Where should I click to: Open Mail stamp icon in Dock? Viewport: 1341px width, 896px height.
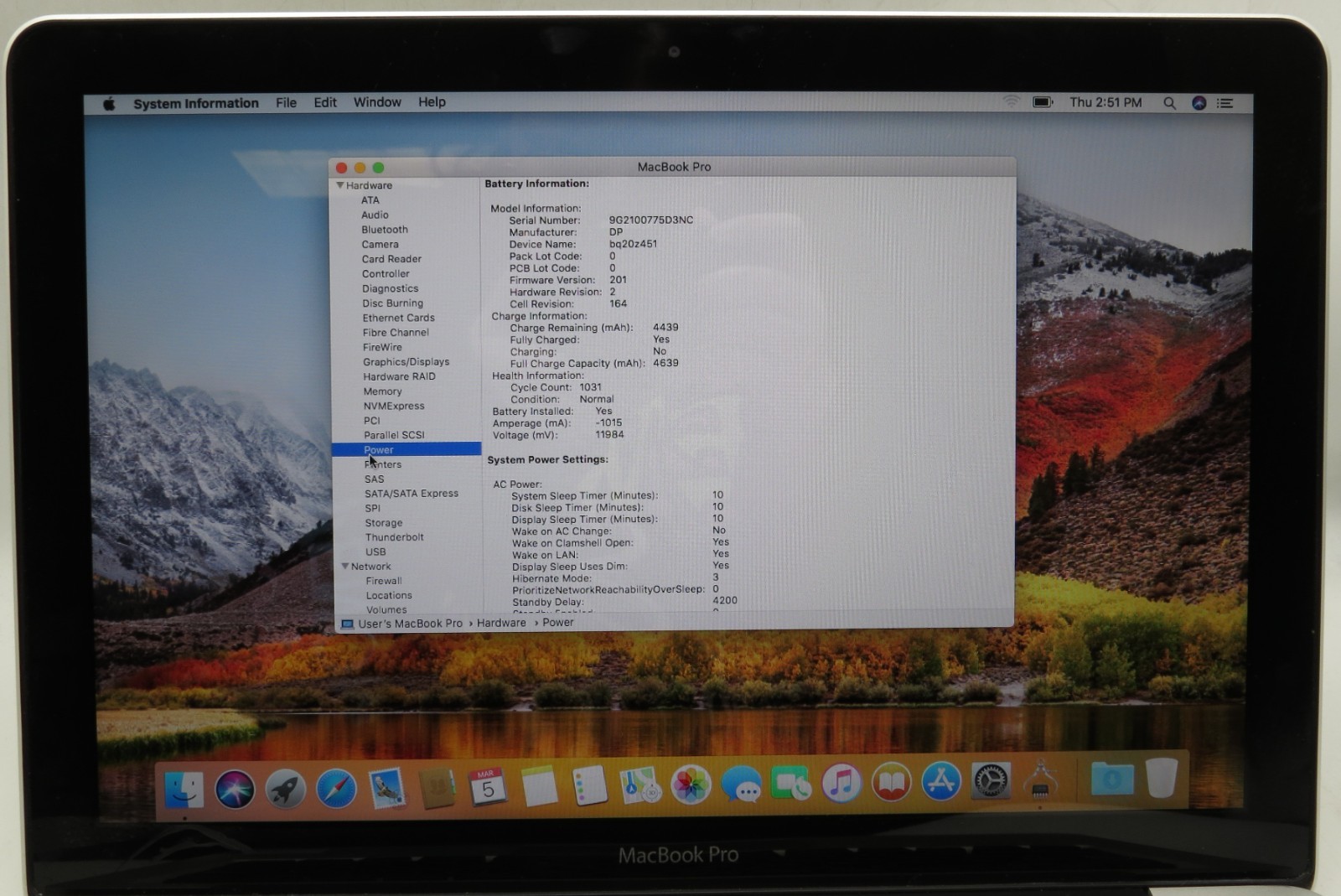pyautogui.click(x=387, y=789)
